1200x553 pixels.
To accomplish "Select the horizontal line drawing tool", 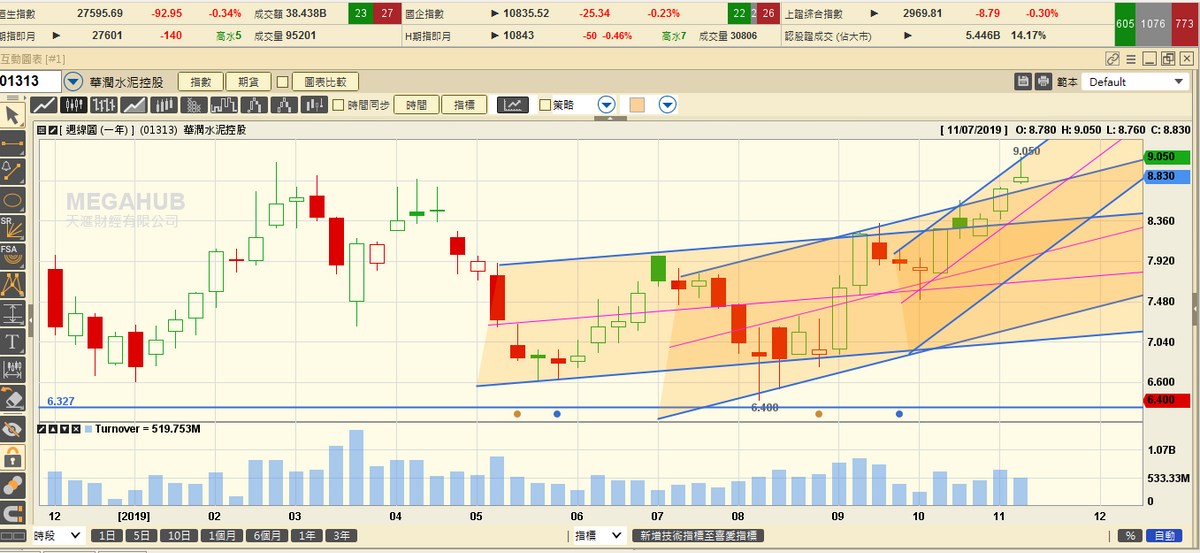I will 12,143.
